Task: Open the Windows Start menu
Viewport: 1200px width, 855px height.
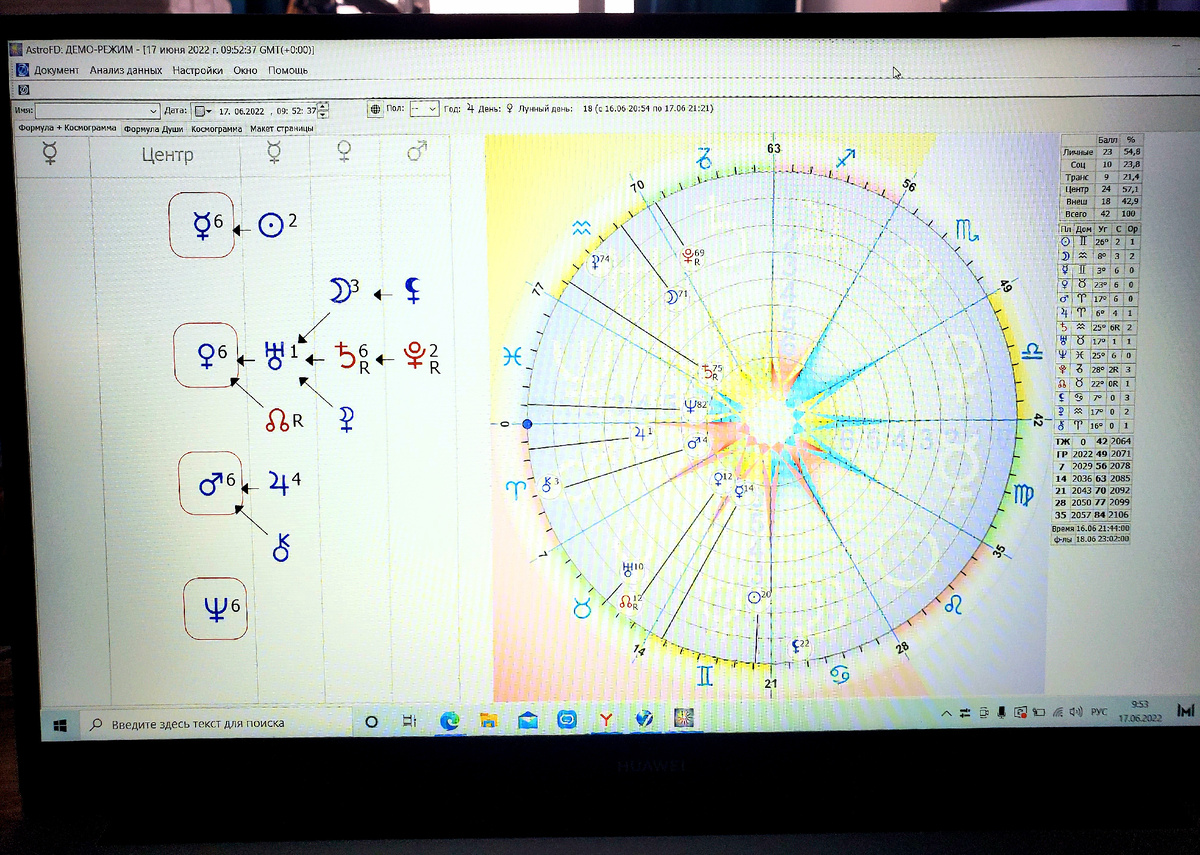Action: click(x=60, y=723)
